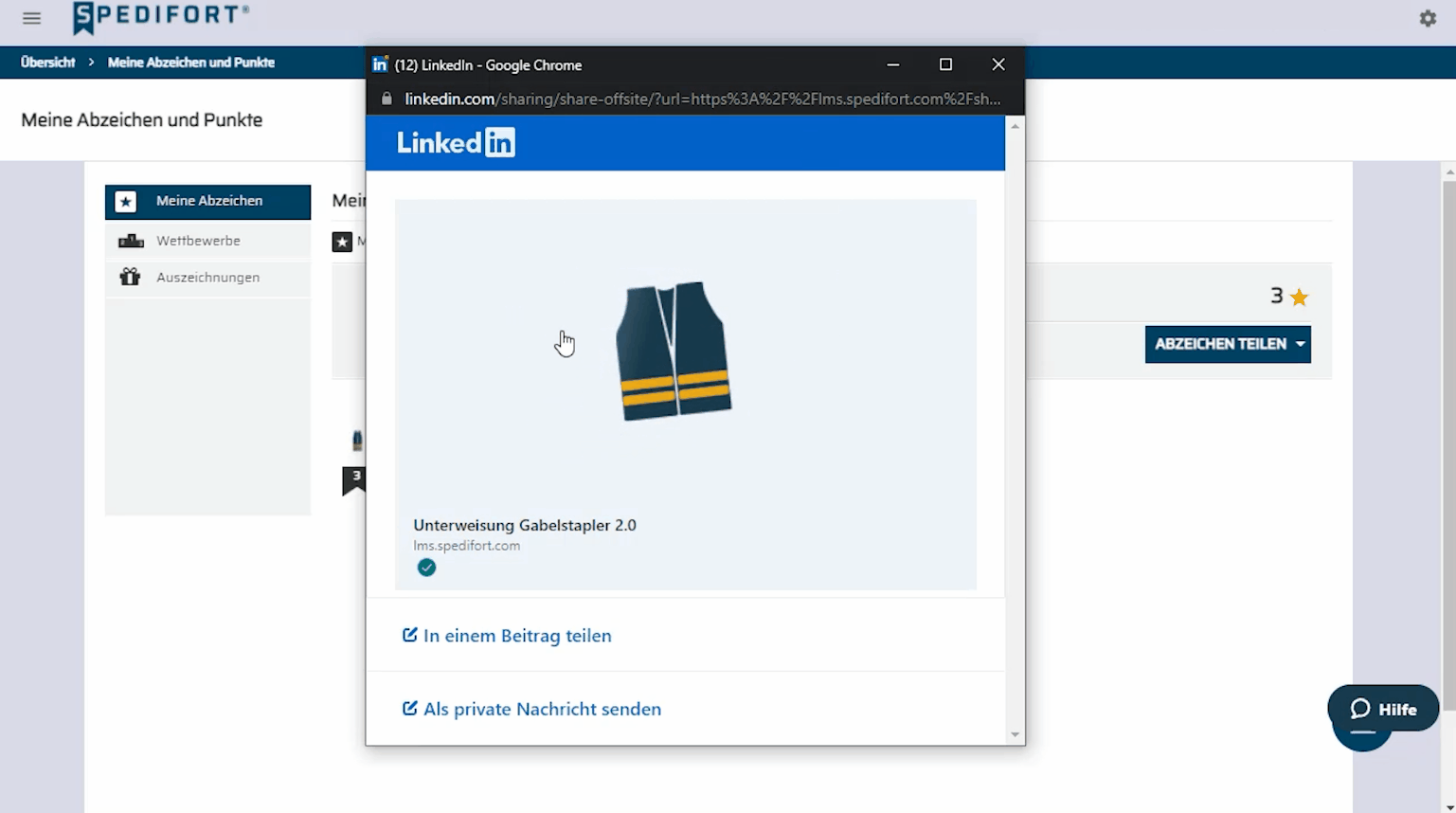Open the hamburger menu in Spedifort
Image resolution: width=1456 pixels, height=813 pixels.
coord(31,18)
